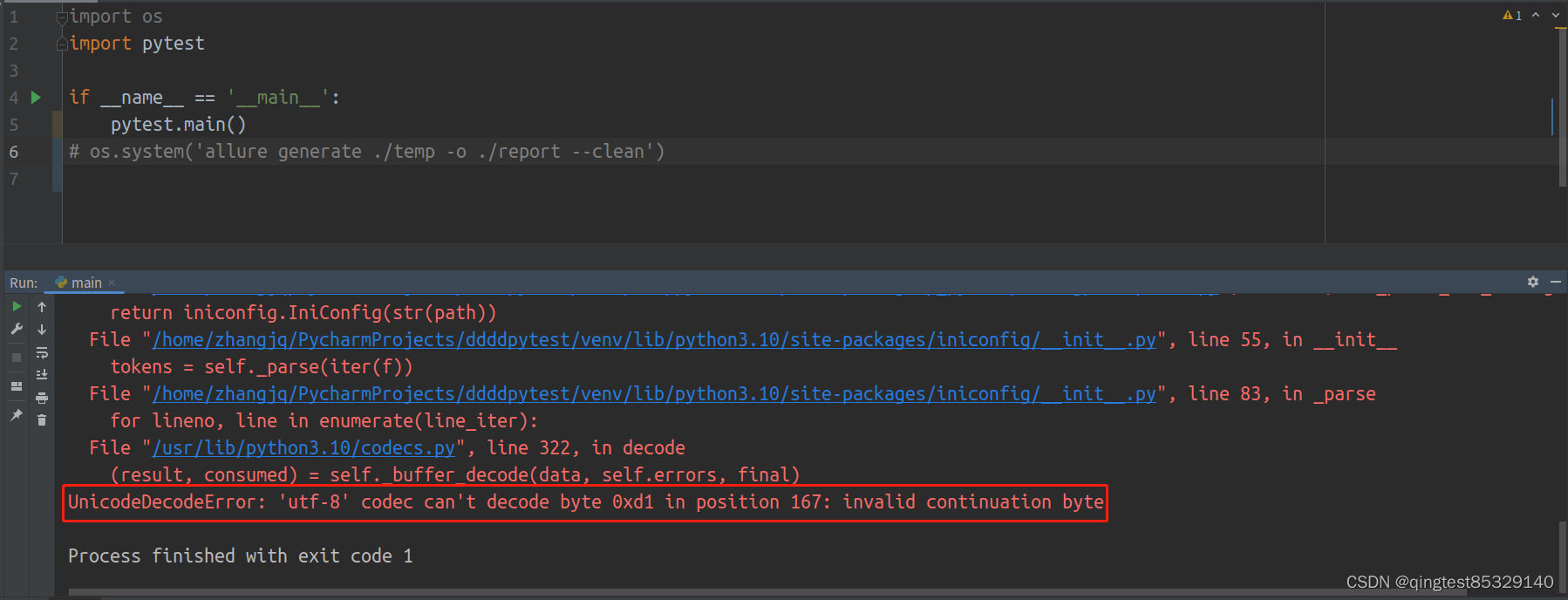This screenshot has width=1568, height=600.
Task: Go to next highlighted problem arrow
Action: 1556,15
